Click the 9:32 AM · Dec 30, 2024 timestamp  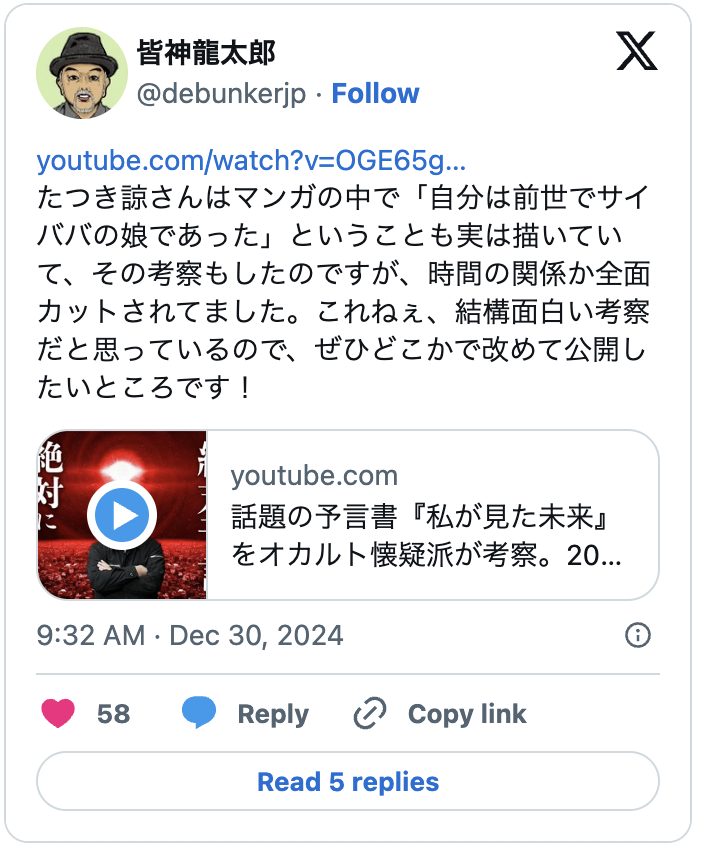190,635
